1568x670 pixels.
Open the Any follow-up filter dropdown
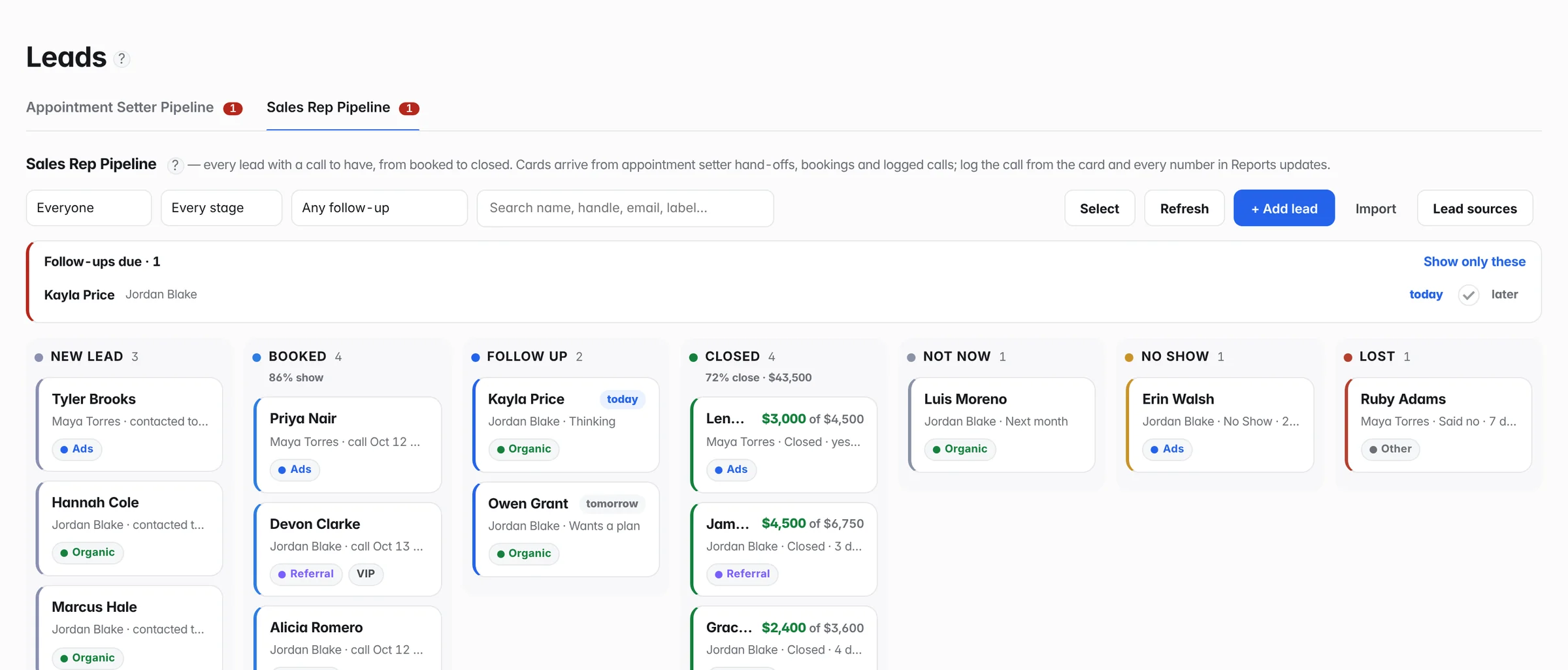(380, 208)
